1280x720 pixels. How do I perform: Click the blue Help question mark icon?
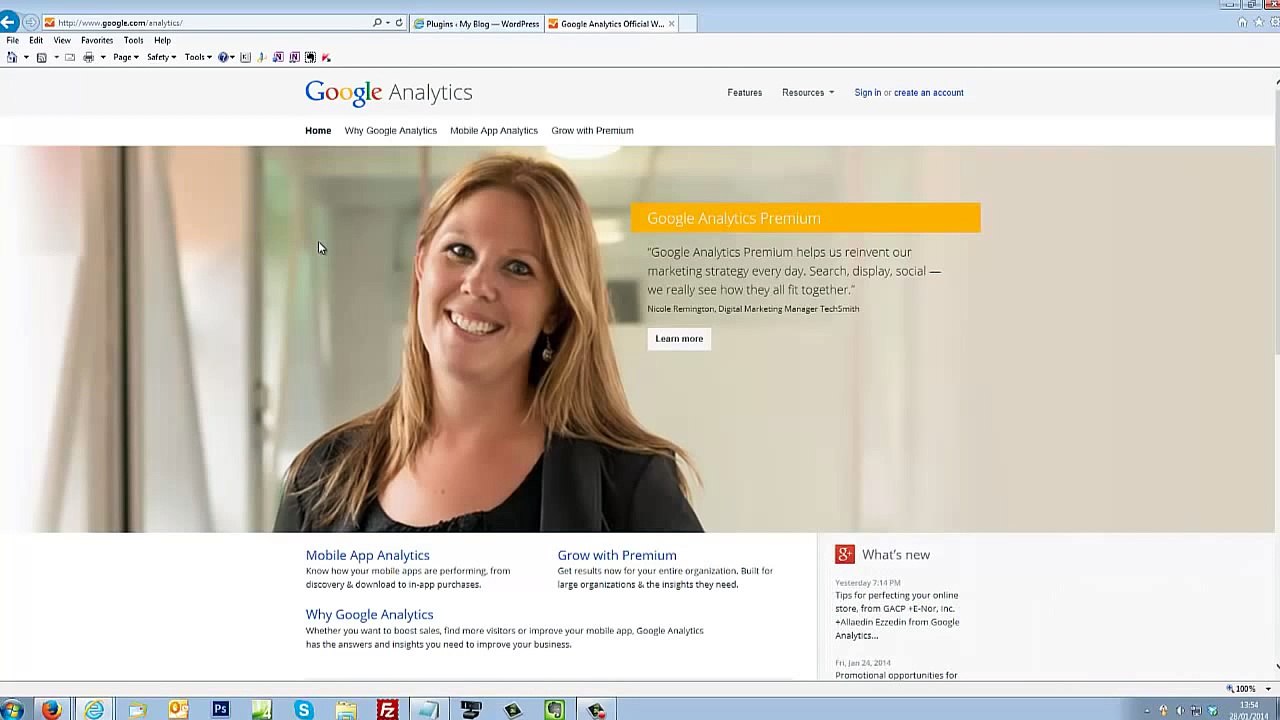click(223, 57)
